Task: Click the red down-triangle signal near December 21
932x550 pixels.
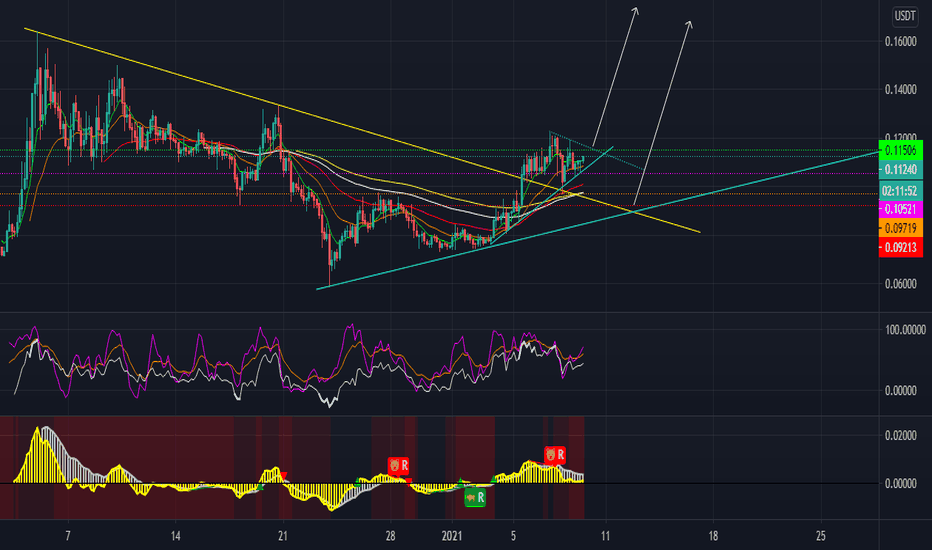Action: tap(284, 475)
